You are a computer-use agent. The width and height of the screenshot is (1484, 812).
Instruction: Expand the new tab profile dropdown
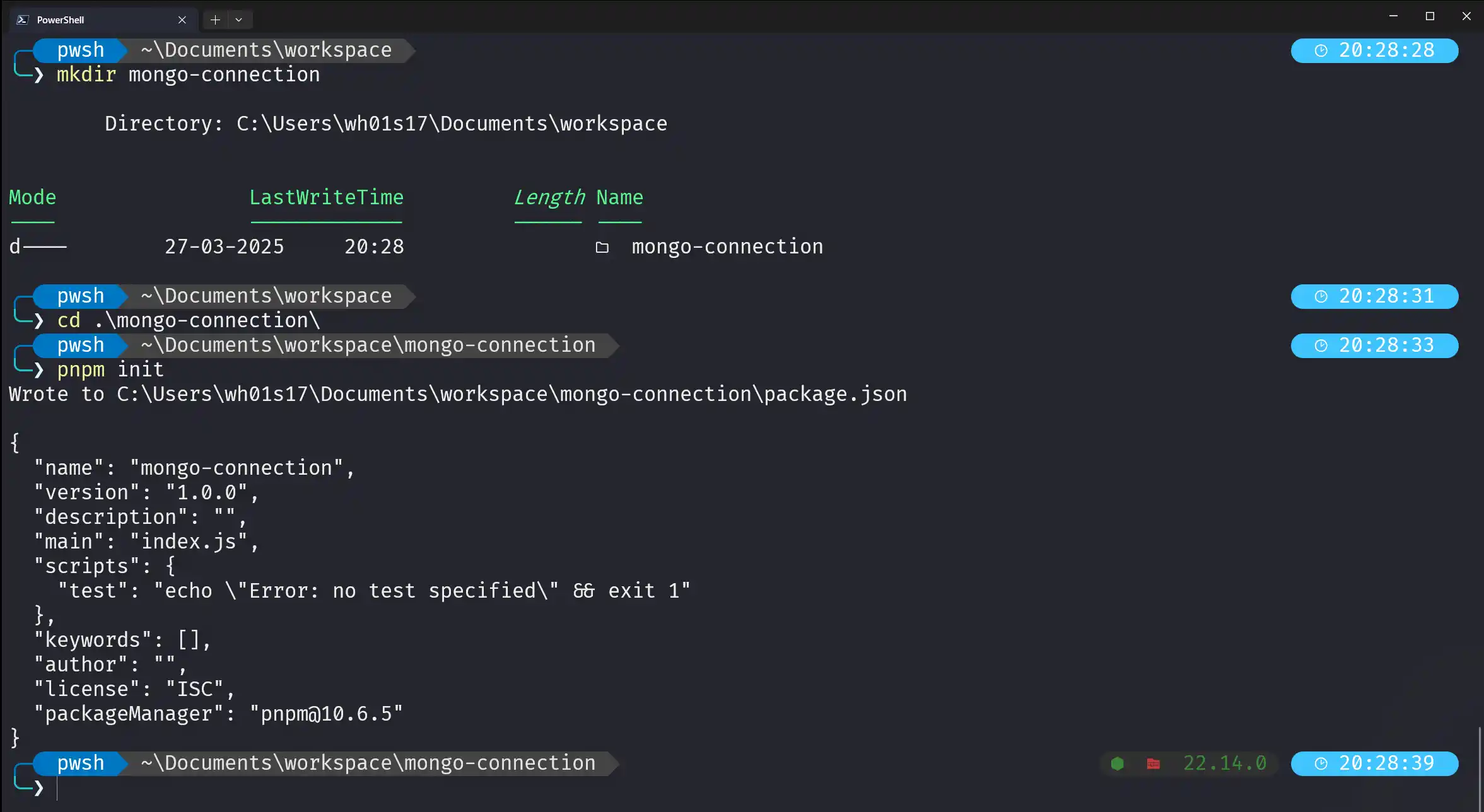click(239, 20)
